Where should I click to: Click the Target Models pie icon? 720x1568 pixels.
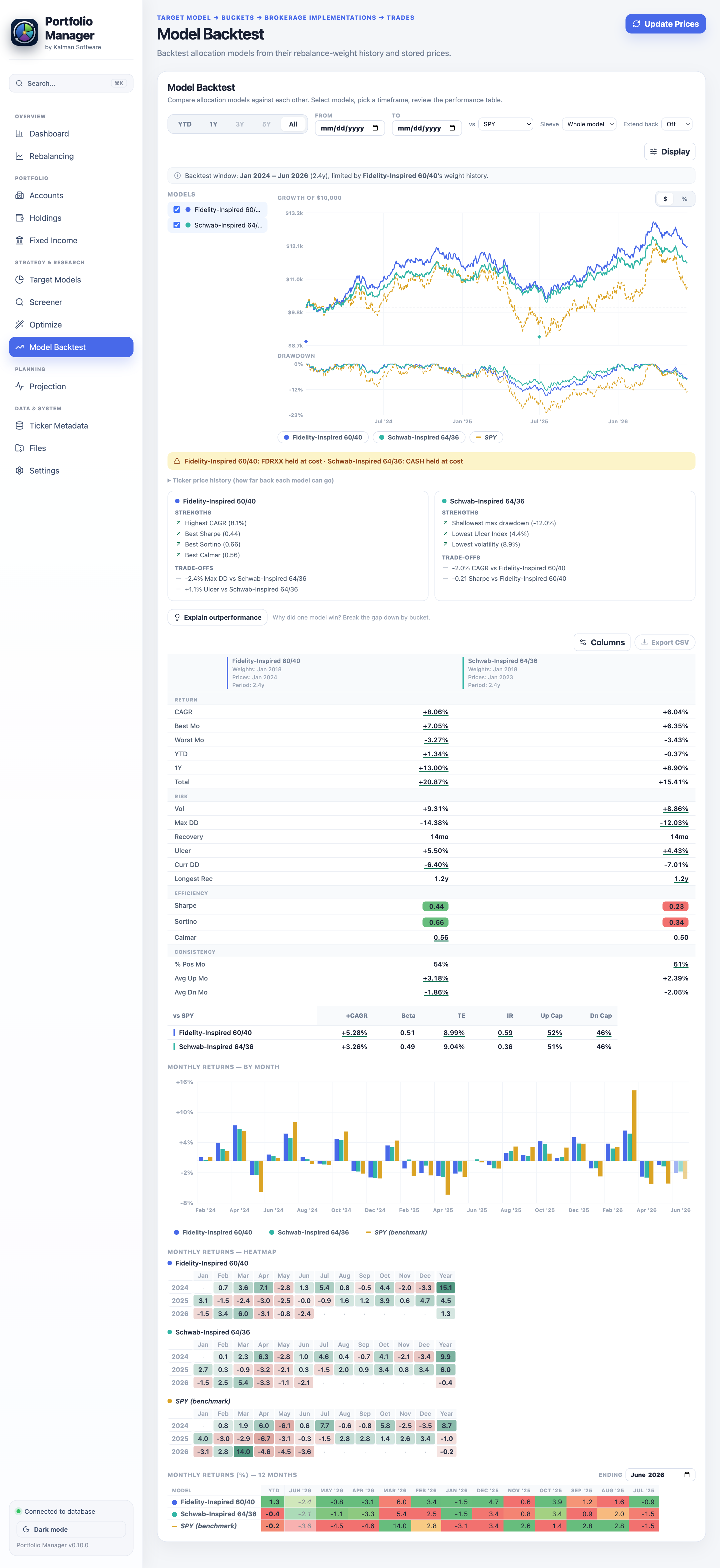pos(19,280)
